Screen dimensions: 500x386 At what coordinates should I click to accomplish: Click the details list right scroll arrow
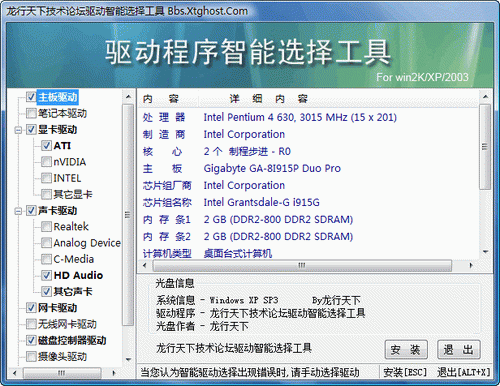(x=471, y=265)
